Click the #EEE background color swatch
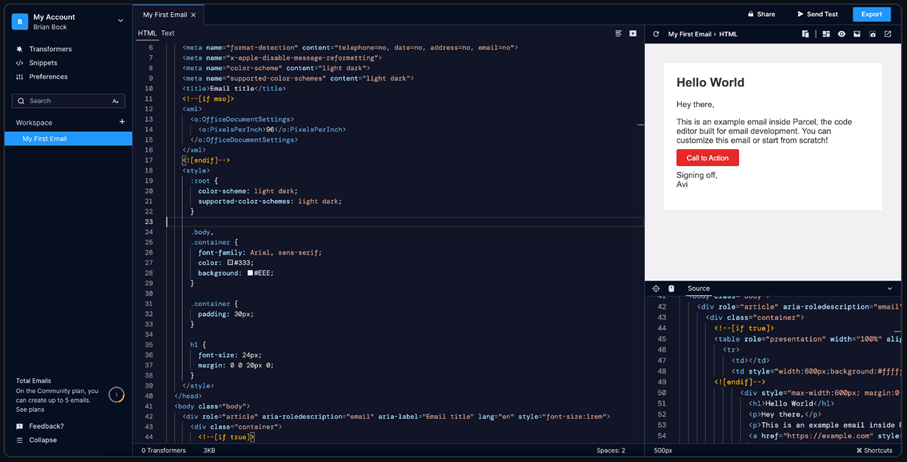This screenshot has width=907, height=462. click(x=250, y=273)
